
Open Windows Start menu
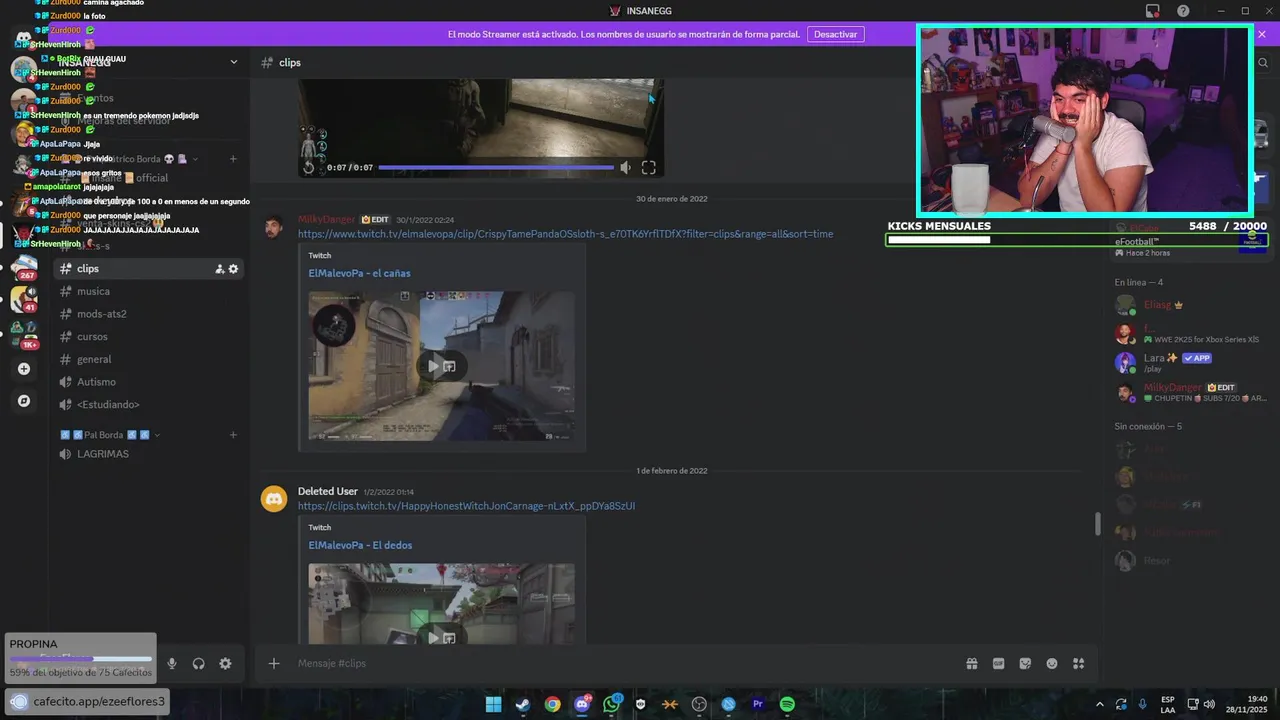point(493,704)
